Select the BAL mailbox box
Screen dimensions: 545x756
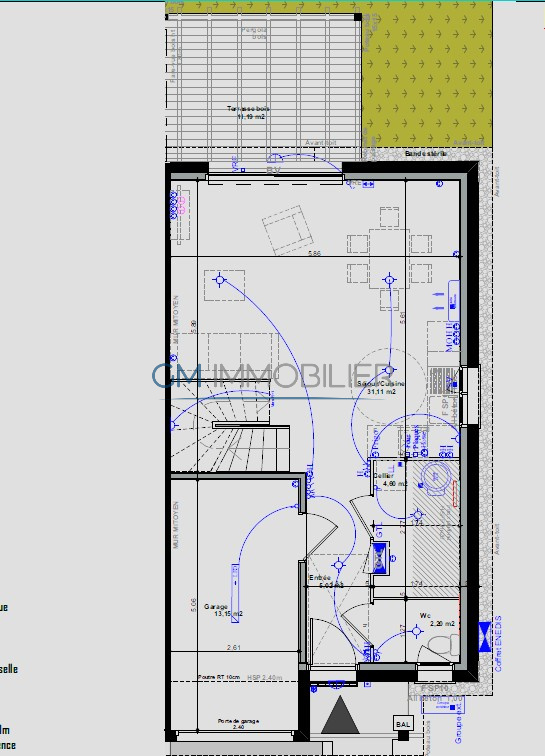click(x=403, y=724)
